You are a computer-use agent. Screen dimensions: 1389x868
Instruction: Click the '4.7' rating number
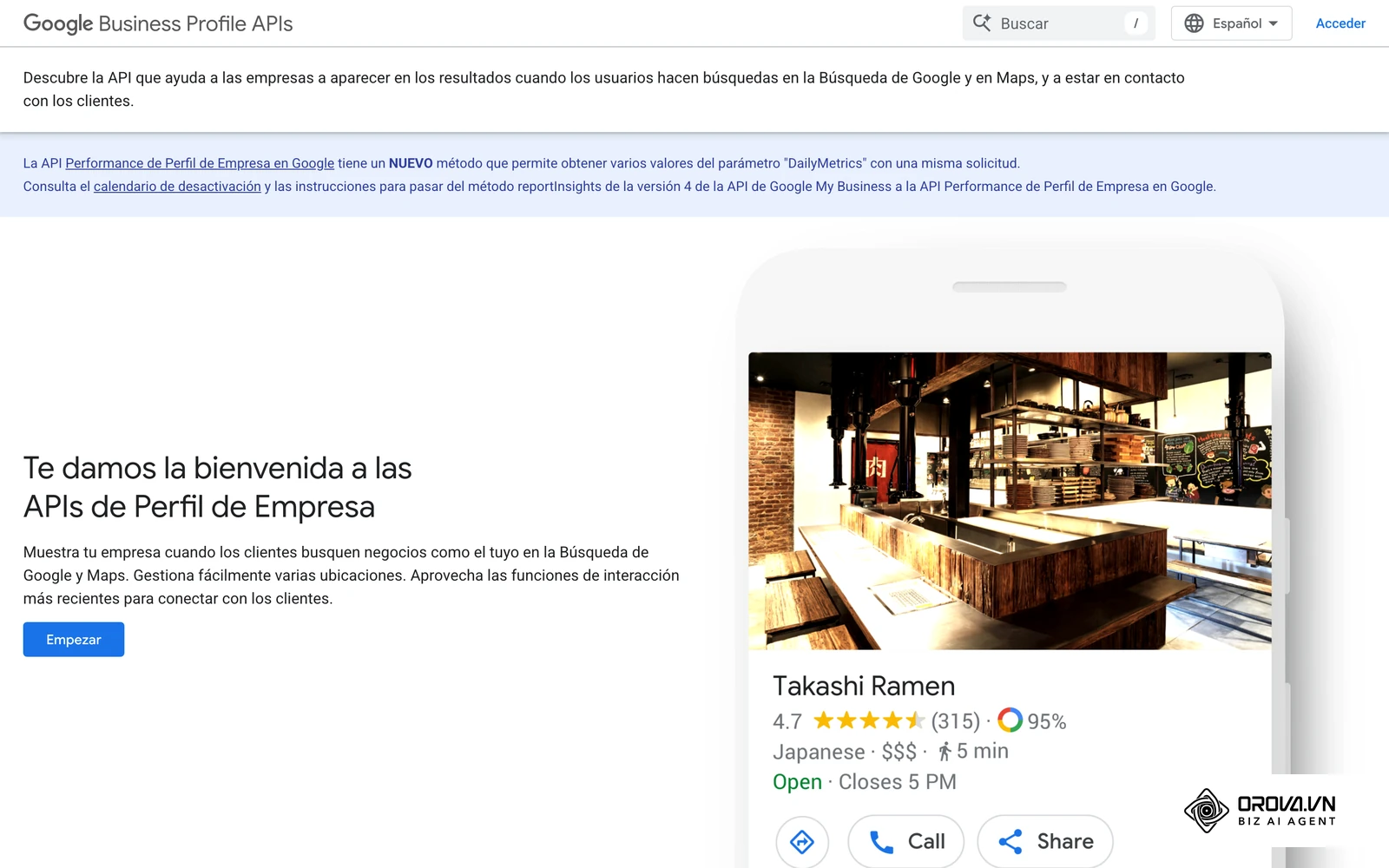787,721
